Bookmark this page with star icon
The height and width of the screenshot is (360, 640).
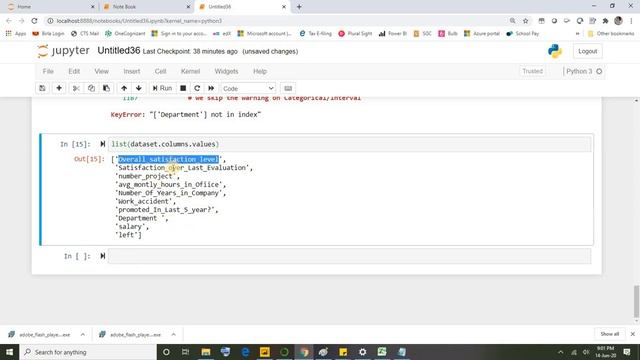click(525, 21)
